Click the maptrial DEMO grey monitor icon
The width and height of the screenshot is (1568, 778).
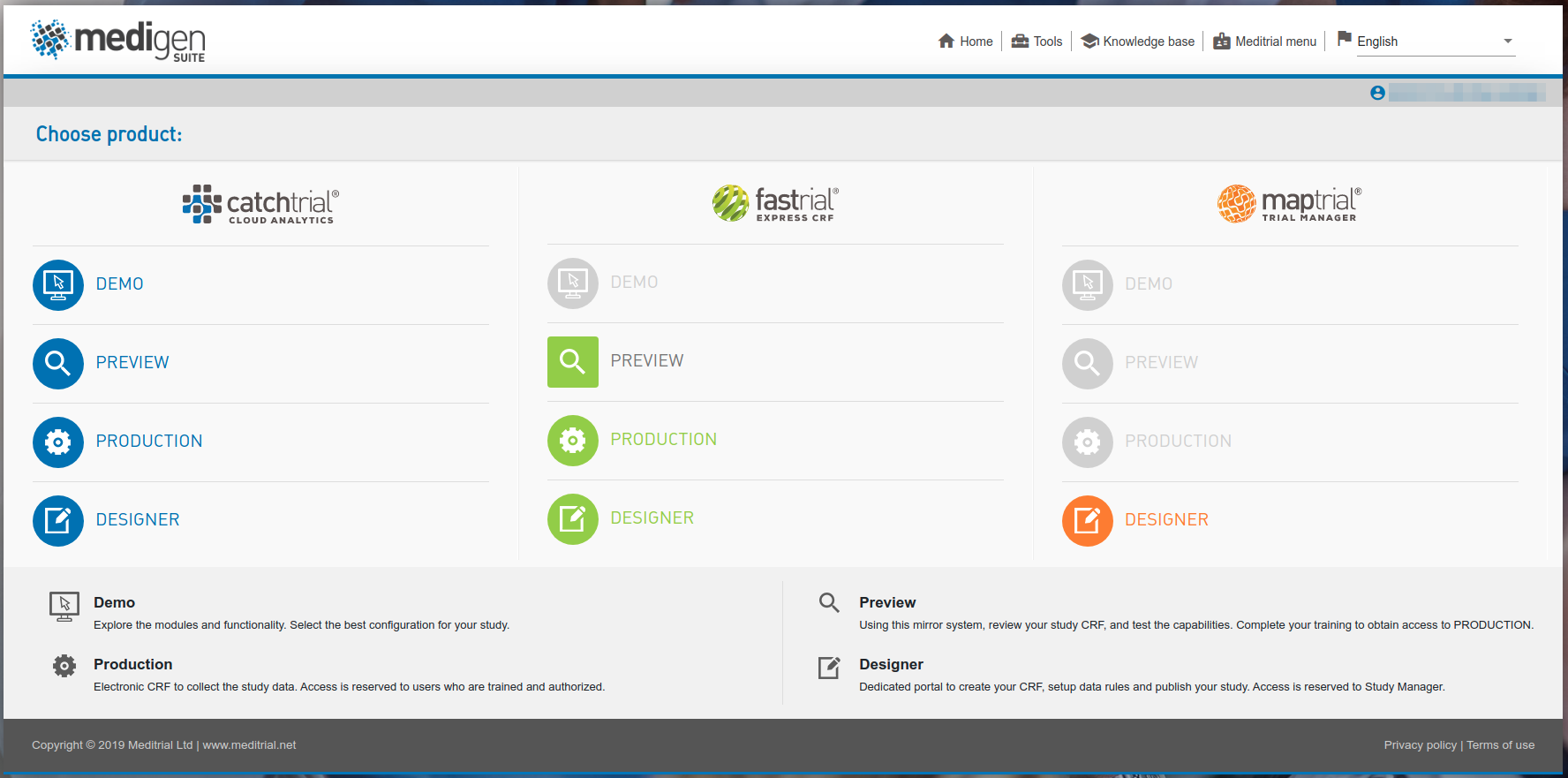[x=1088, y=285]
